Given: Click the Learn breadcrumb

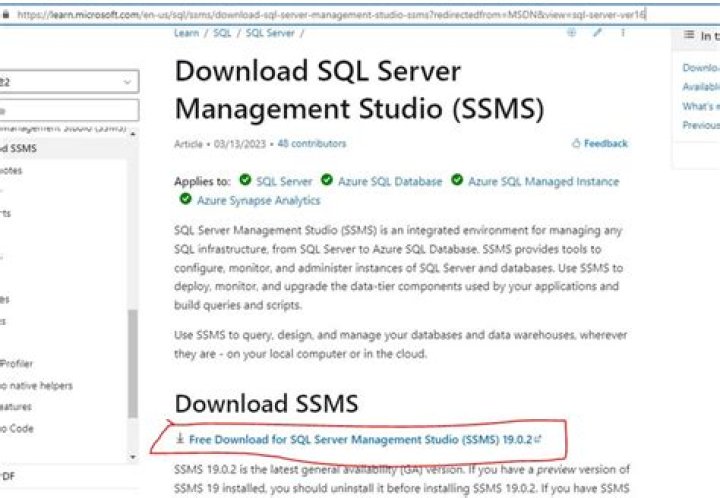Looking at the screenshot, I should 186,33.
